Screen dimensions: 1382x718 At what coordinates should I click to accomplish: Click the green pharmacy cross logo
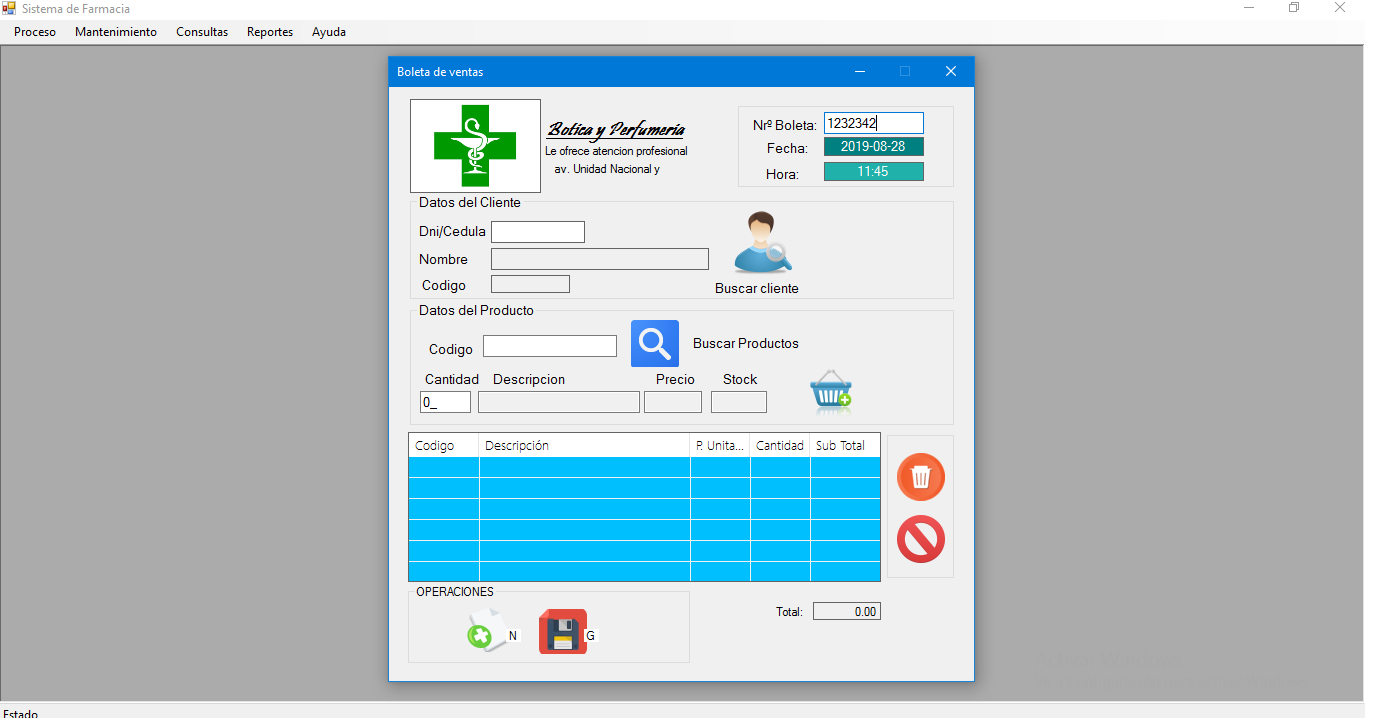(475, 146)
